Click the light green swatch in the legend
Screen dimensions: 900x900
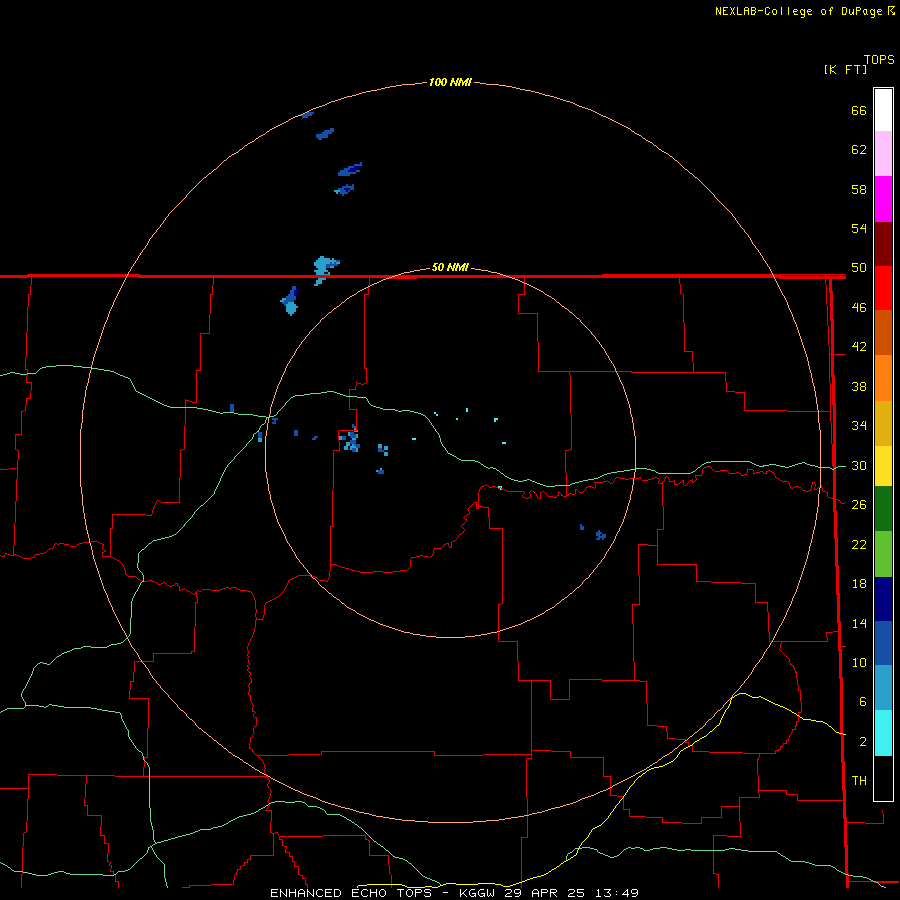point(883,554)
